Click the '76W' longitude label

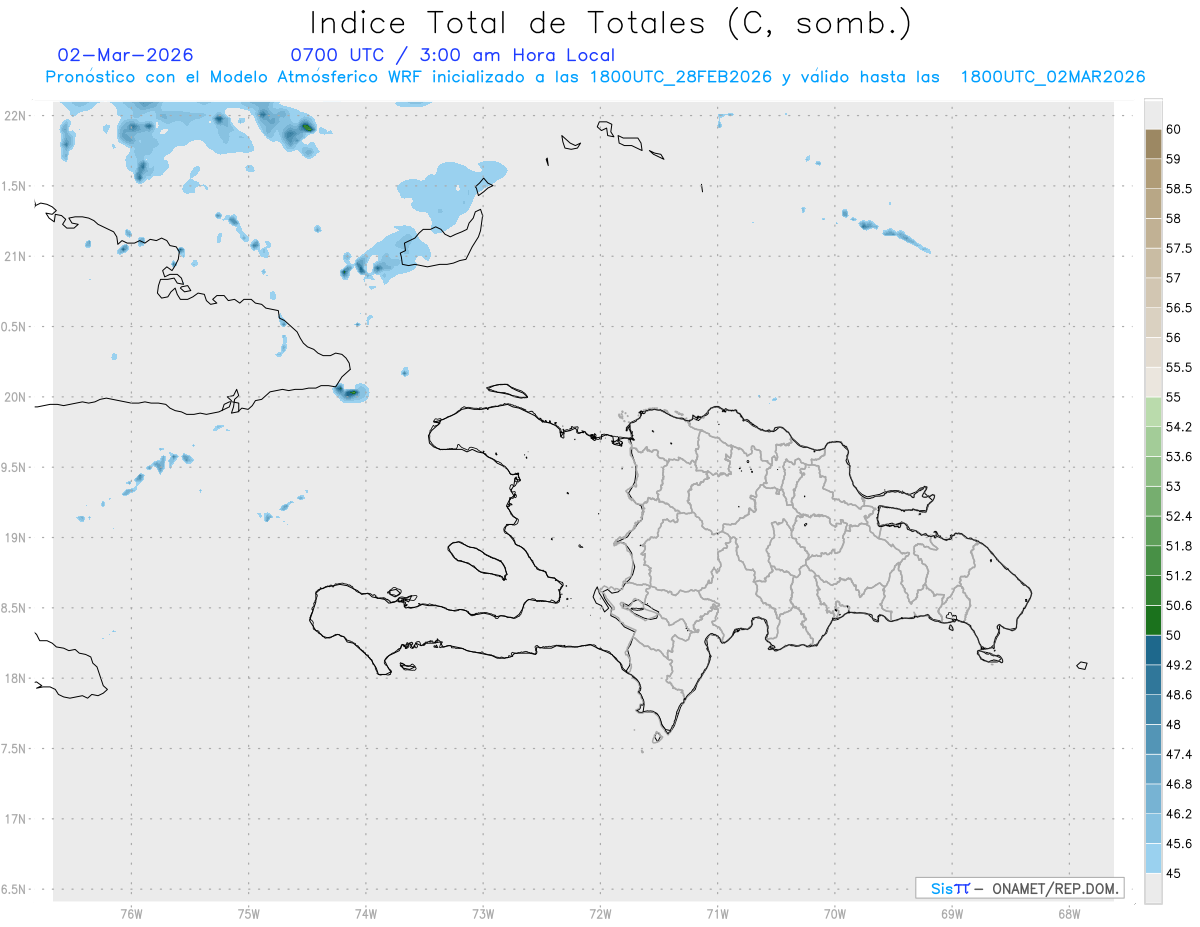(x=131, y=914)
